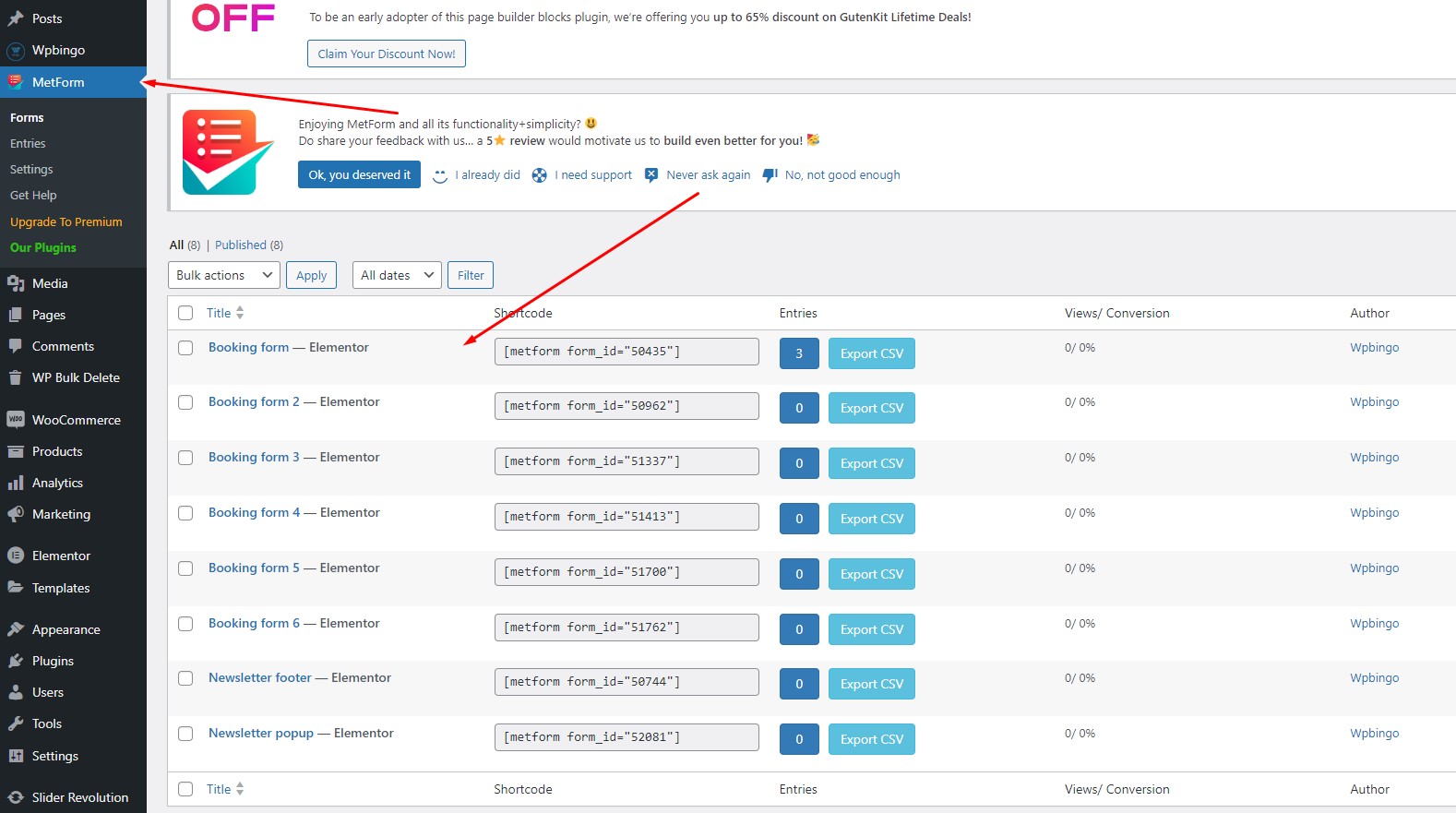Switch to the Published forms filter
Image resolution: width=1456 pixels, height=813 pixels.
point(241,245)
